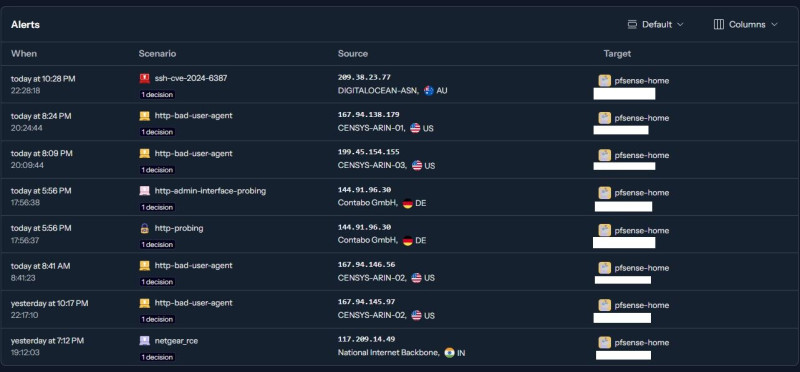Click the pink http-admin-interface-probing scenario icon
The image size is (800, 372).
click(x=144, y=191)
